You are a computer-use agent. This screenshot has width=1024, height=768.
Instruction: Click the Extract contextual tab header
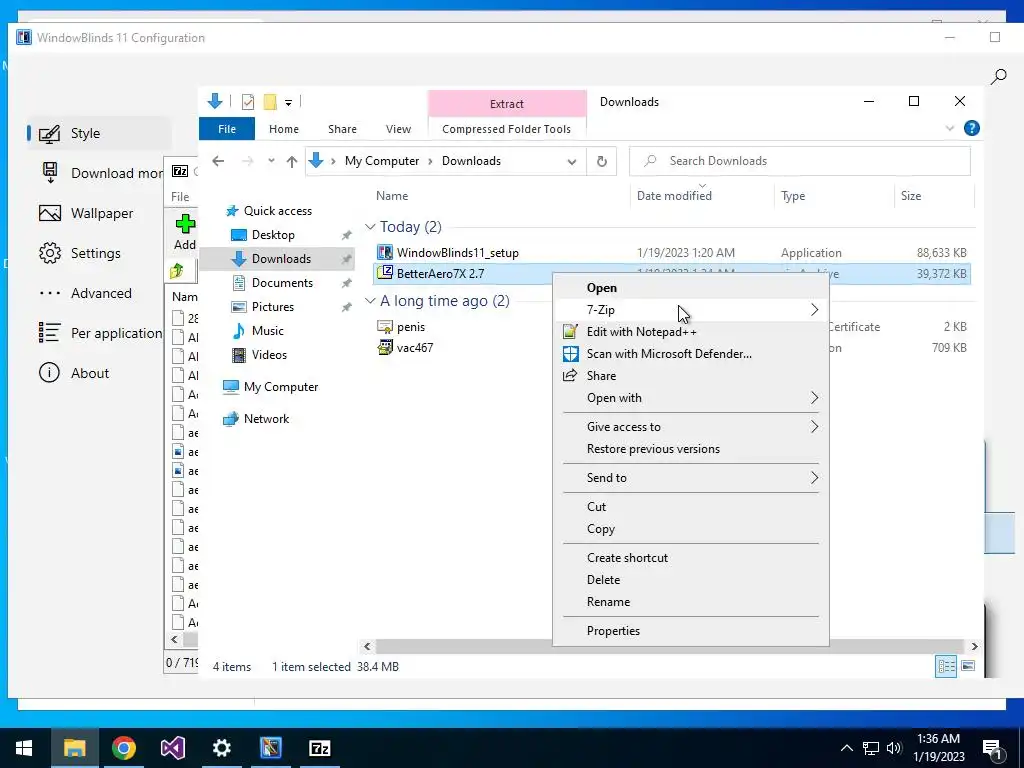pos(507,104)
